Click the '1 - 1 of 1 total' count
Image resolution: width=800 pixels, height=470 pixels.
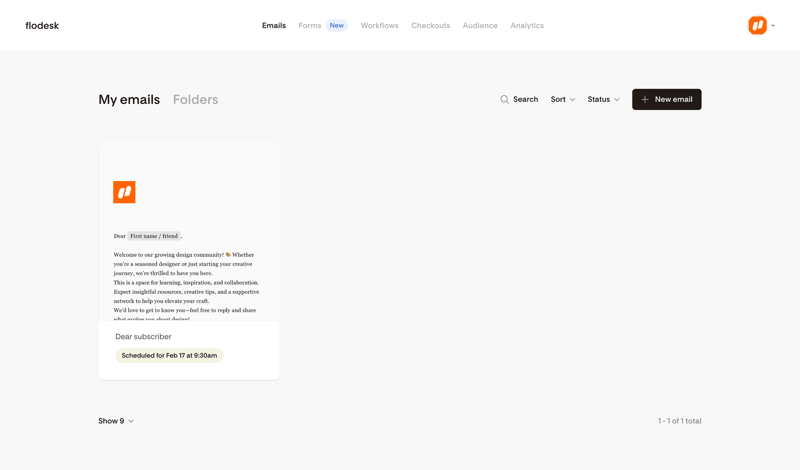coord(679,421)
